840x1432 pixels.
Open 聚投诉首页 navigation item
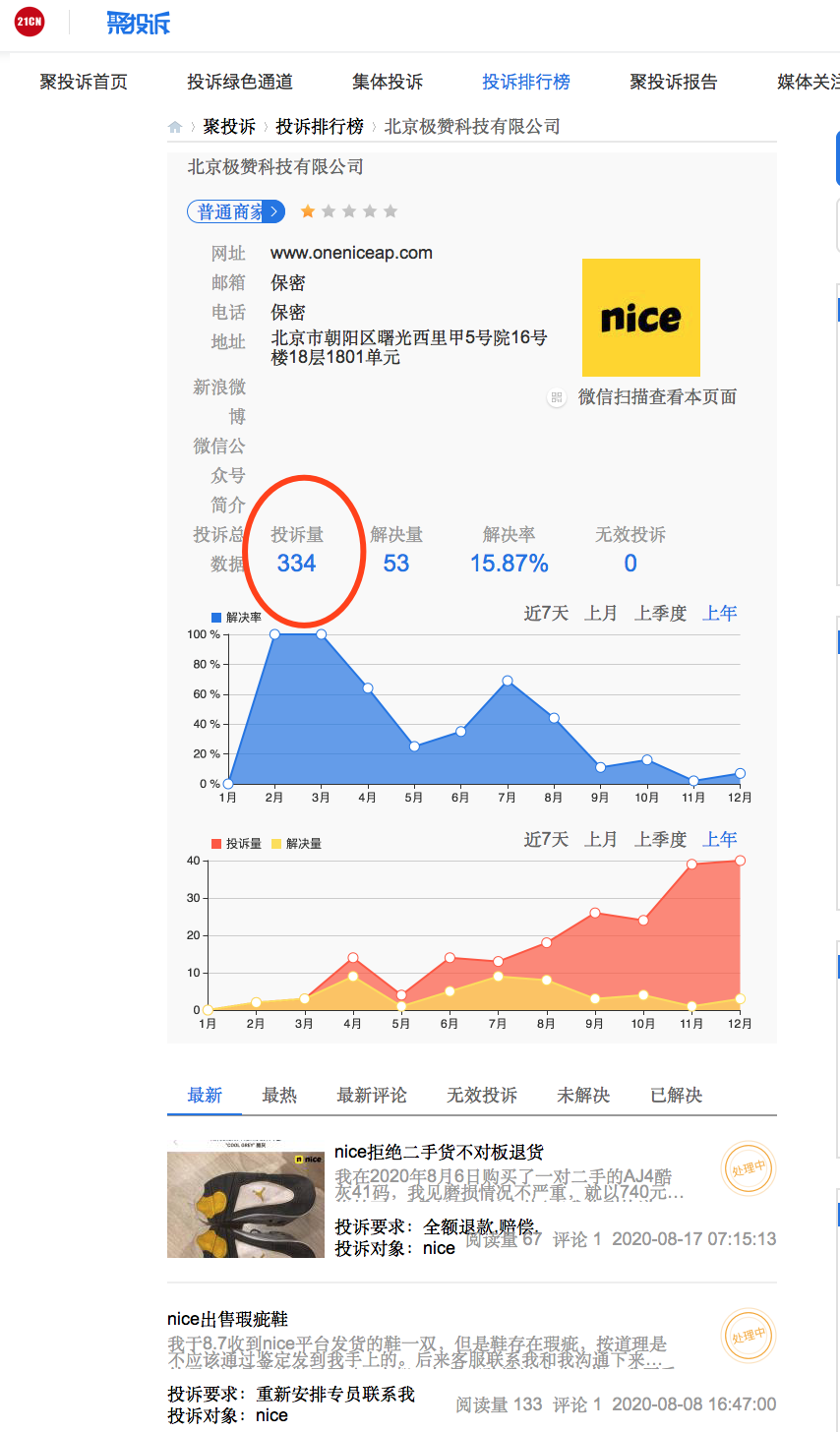(x=84, y=82)
